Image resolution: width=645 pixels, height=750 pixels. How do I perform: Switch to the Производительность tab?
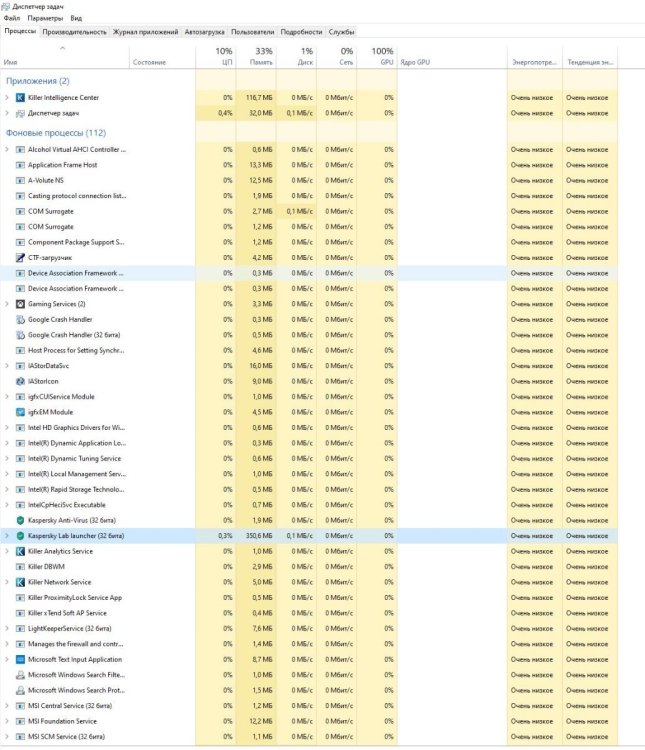74,32
